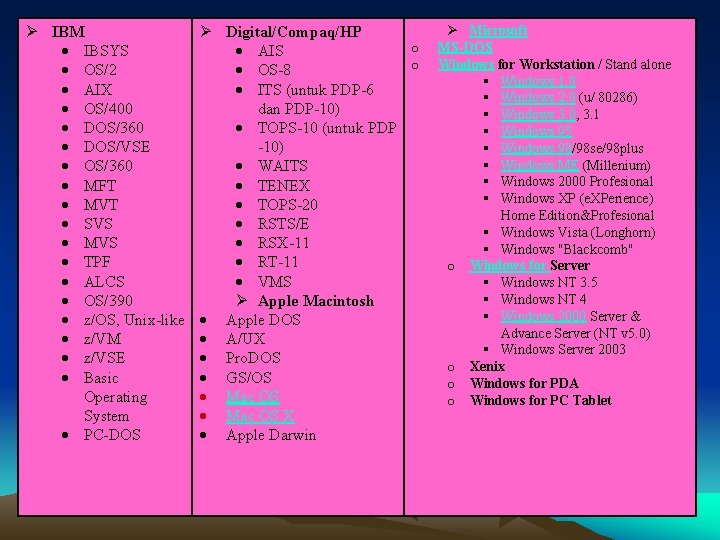Click the A/UX entry
Image resolution: width=720 pixels, height=540 pixels.
(246, 339)
